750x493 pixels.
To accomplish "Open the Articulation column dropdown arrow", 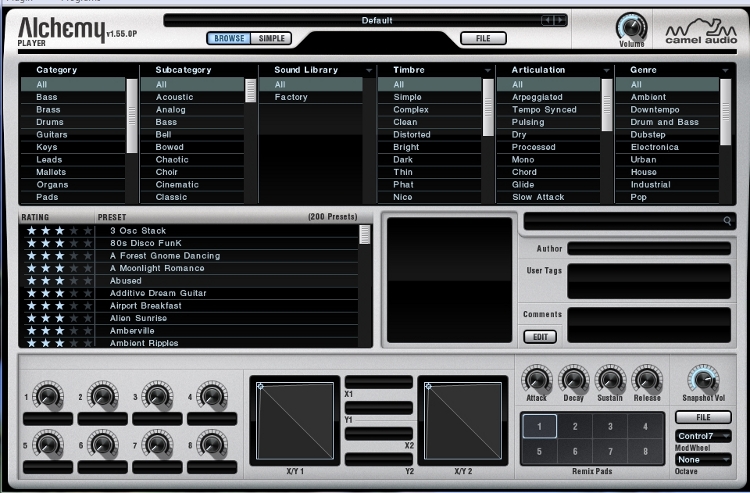I will point(606,70).
